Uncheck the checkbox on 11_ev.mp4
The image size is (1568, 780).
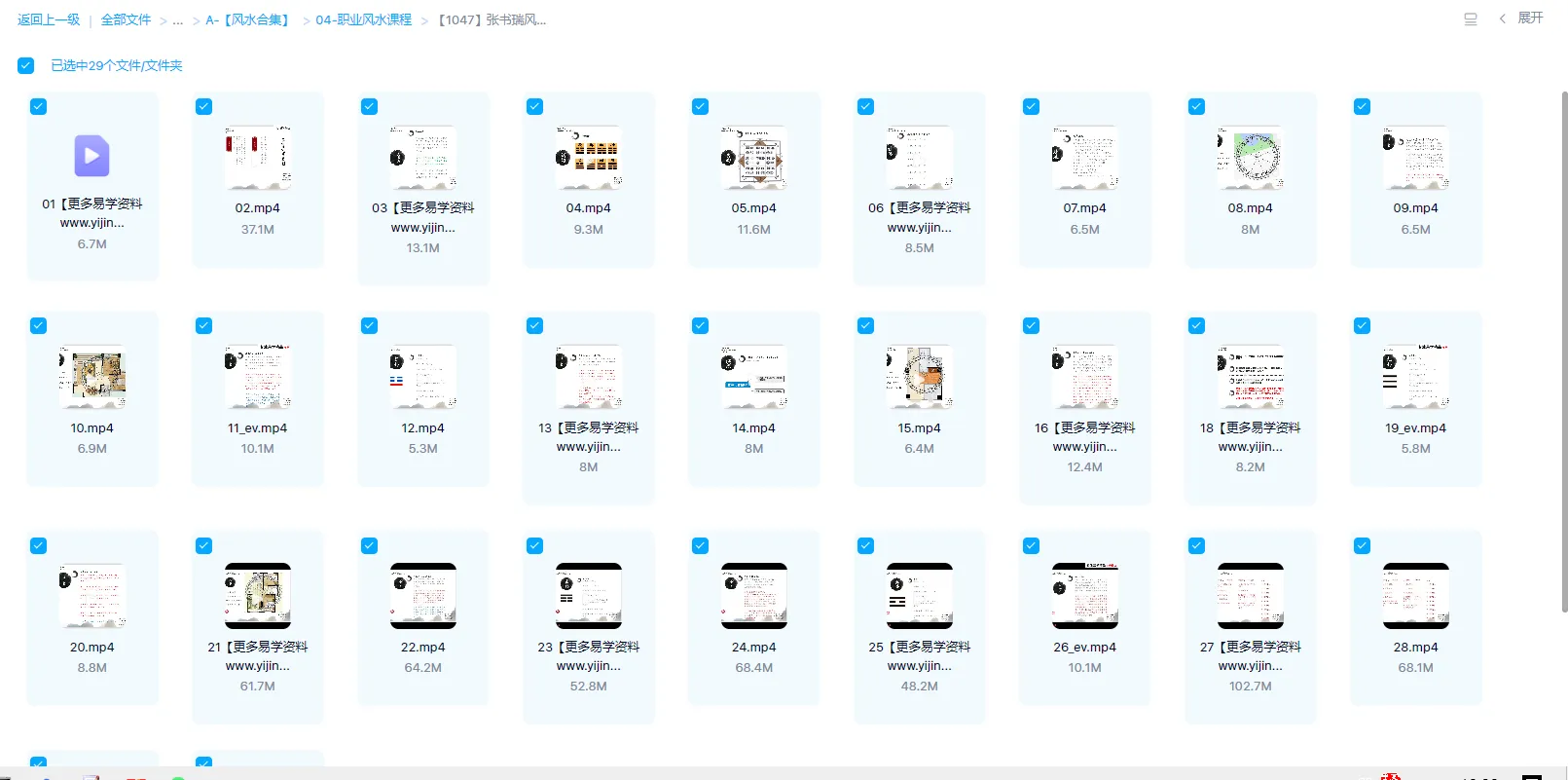click(x=204, y=325)
